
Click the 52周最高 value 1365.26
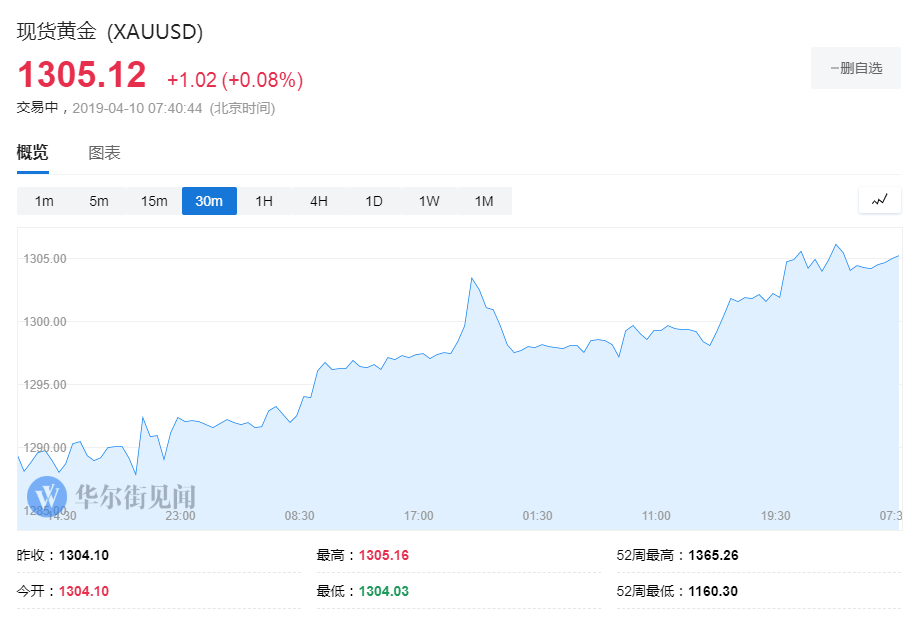tap(713, 555)
